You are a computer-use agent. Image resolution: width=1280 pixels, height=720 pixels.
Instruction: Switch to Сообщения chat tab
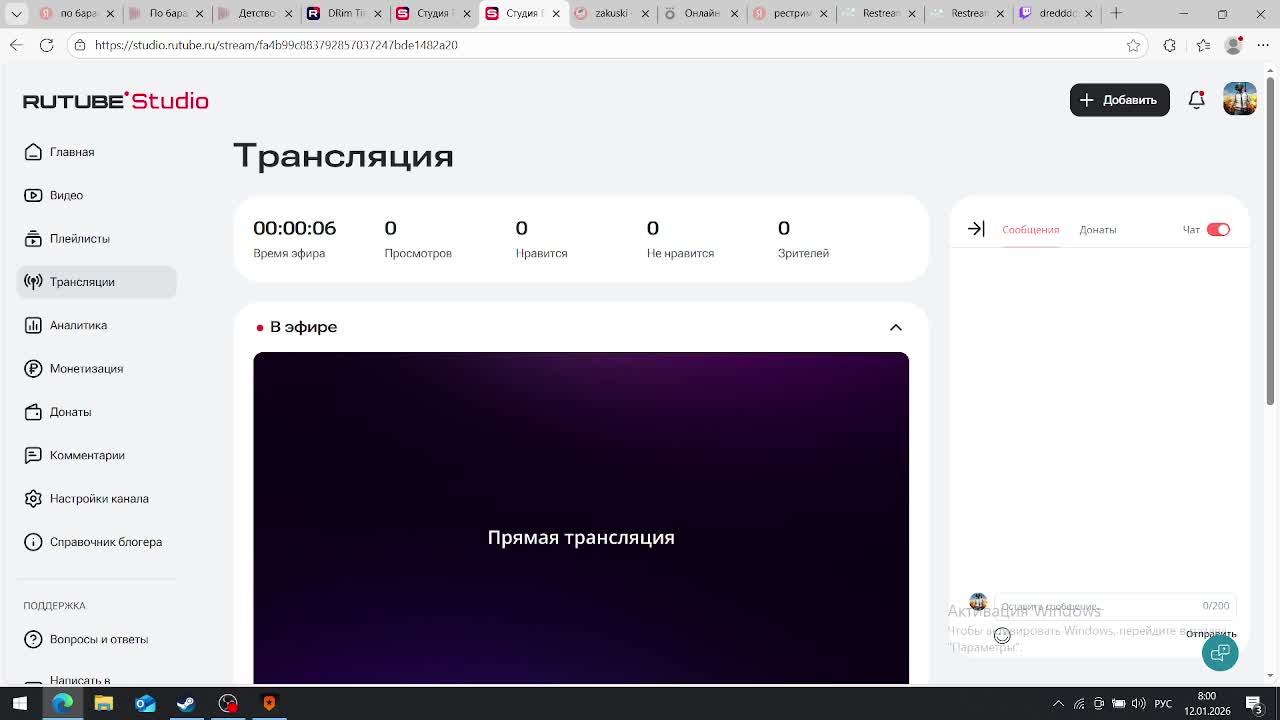pos(1030,230)
